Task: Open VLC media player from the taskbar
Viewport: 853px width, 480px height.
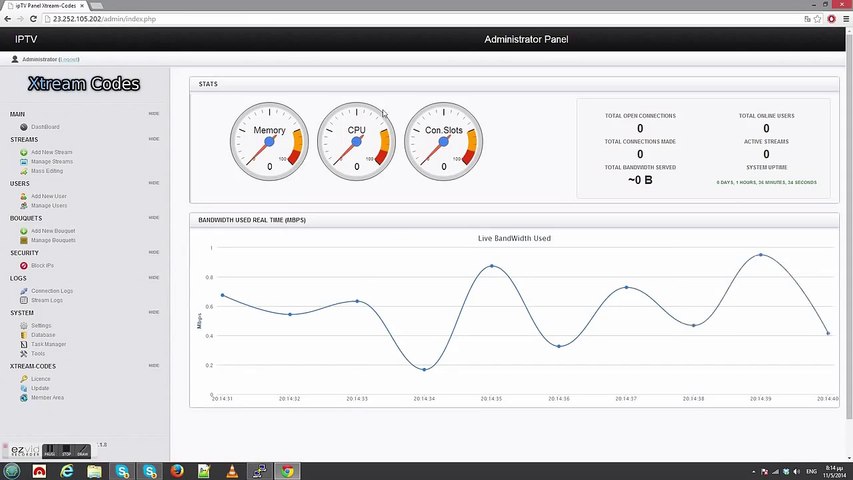Action: tap(232, 471)
